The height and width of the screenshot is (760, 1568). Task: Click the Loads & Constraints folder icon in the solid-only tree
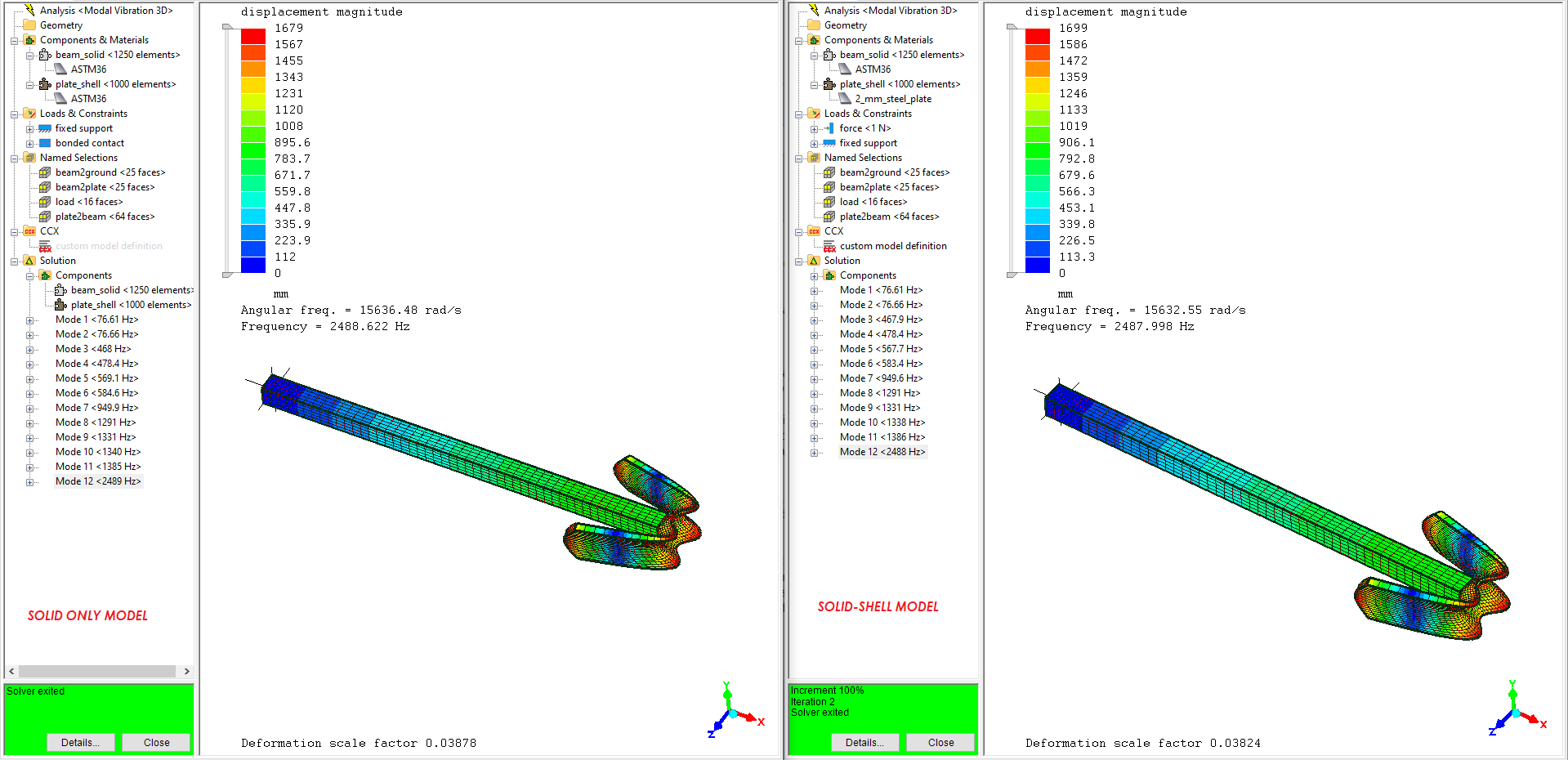(29, 114)
